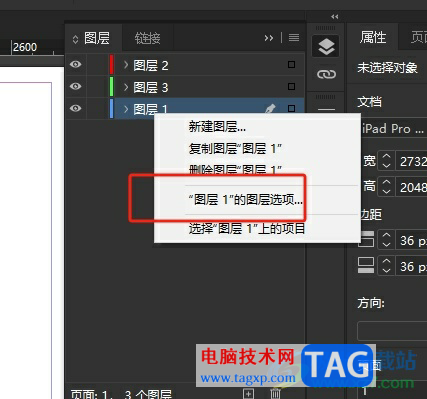Click the pen icon on 图层 1
427x399 pixels.
tap(270, 108)
